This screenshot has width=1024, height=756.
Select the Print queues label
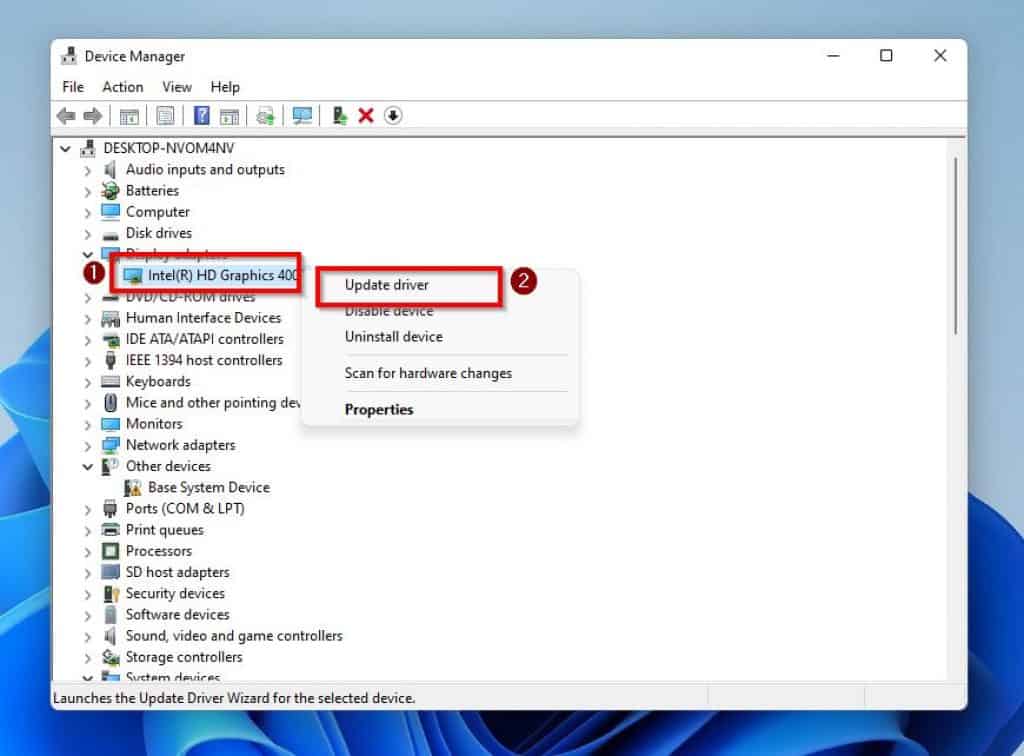tap(165, 530)
